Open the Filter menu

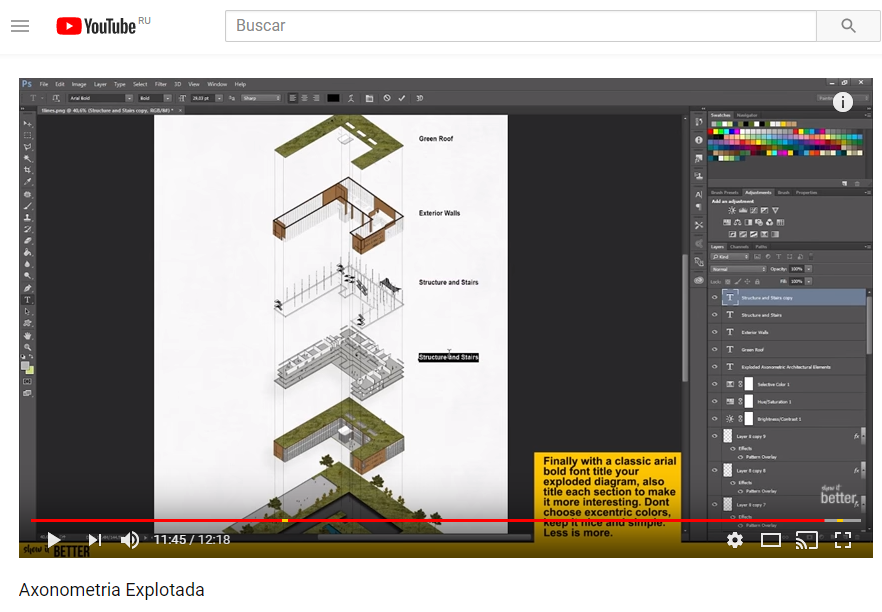pos(161,84)
